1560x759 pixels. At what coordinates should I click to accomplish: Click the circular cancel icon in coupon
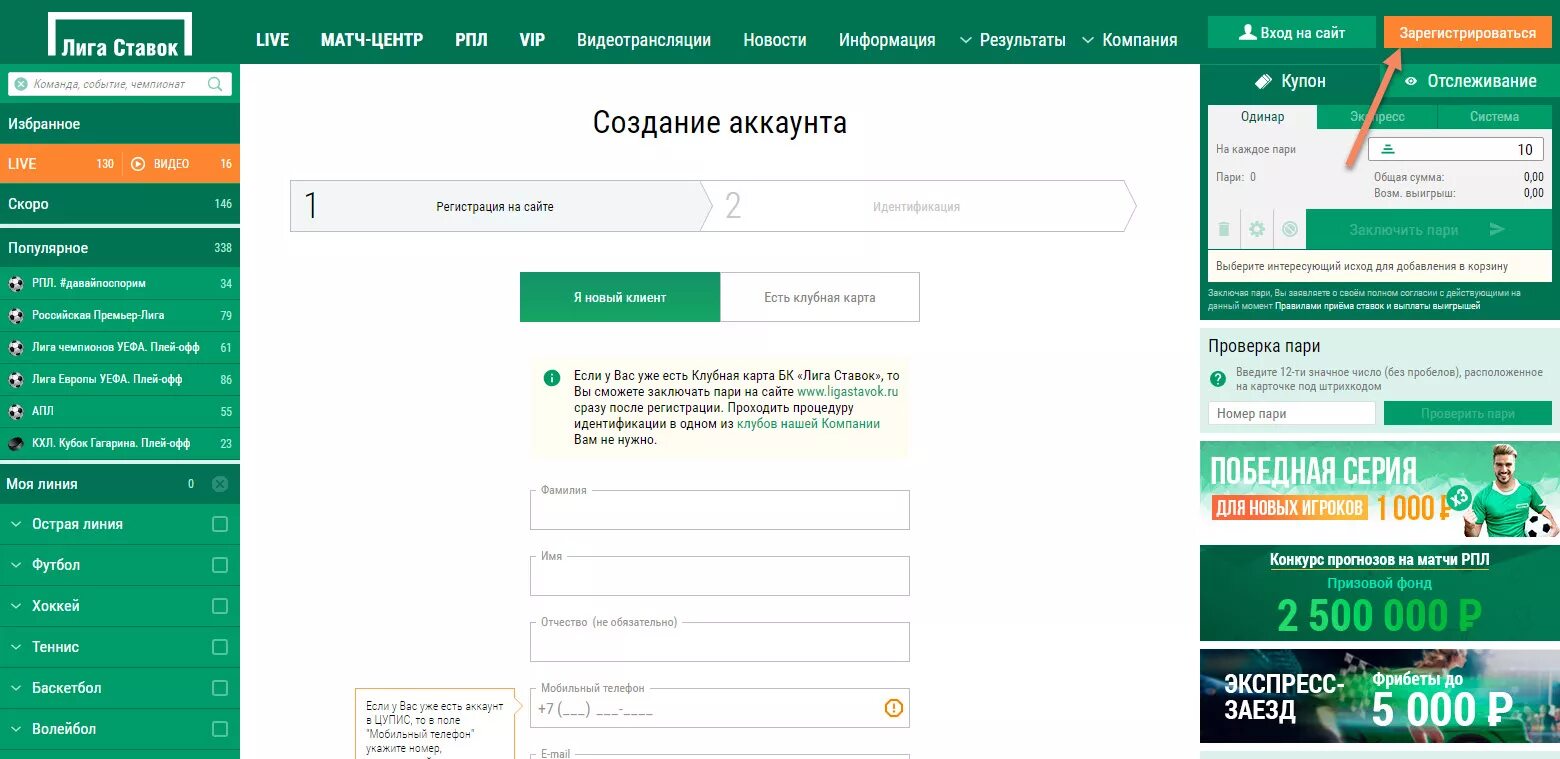point(1290,229)
